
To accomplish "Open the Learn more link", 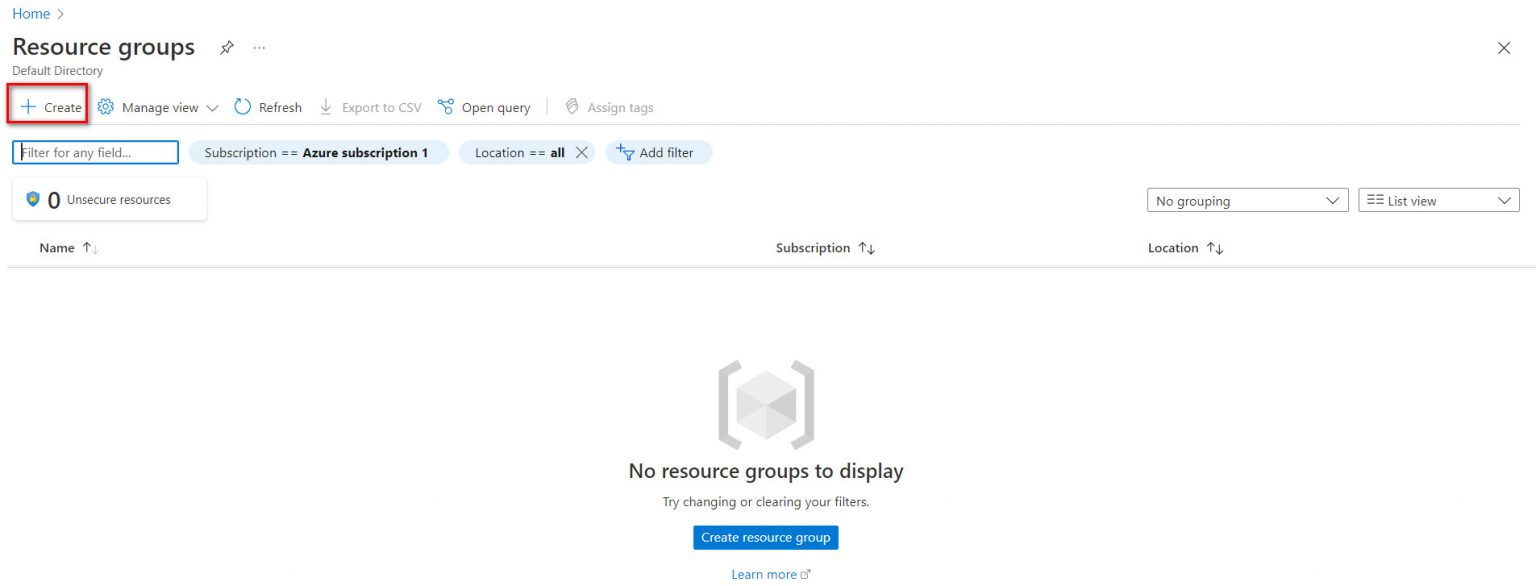I will pos(765,573).
